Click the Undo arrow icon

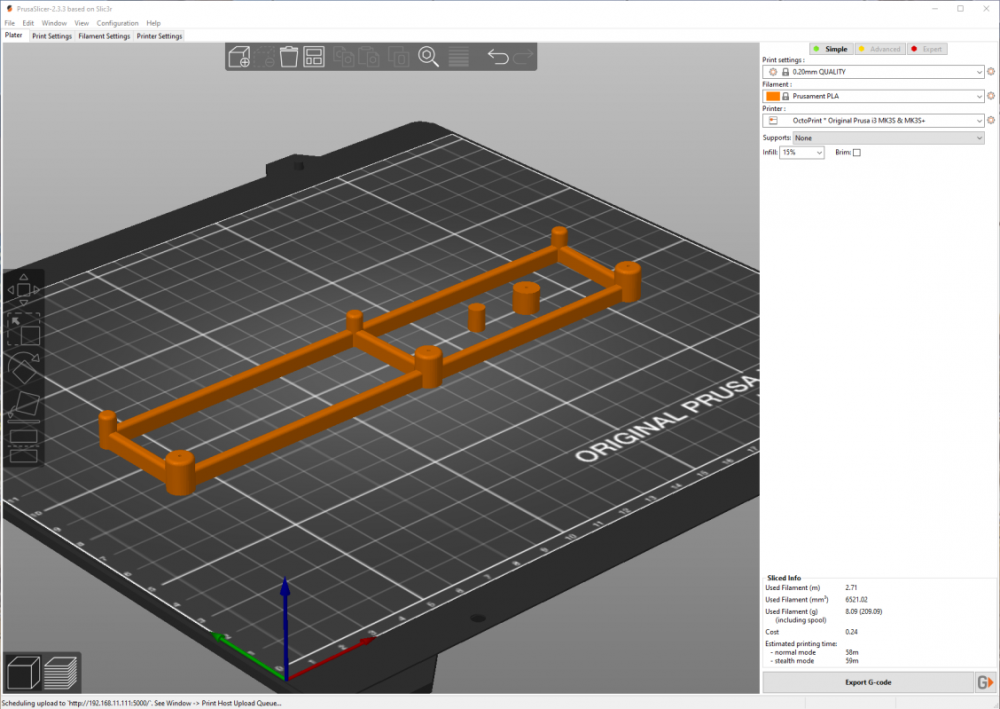498,57
